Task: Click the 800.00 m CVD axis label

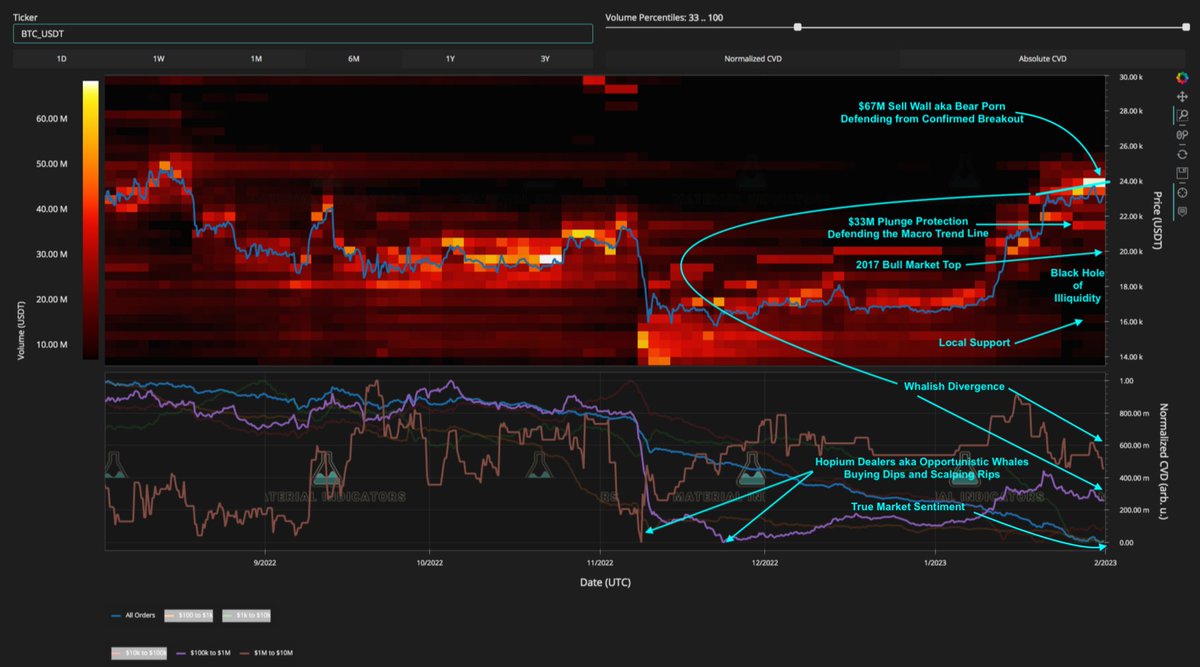Action: point(1132,413)
